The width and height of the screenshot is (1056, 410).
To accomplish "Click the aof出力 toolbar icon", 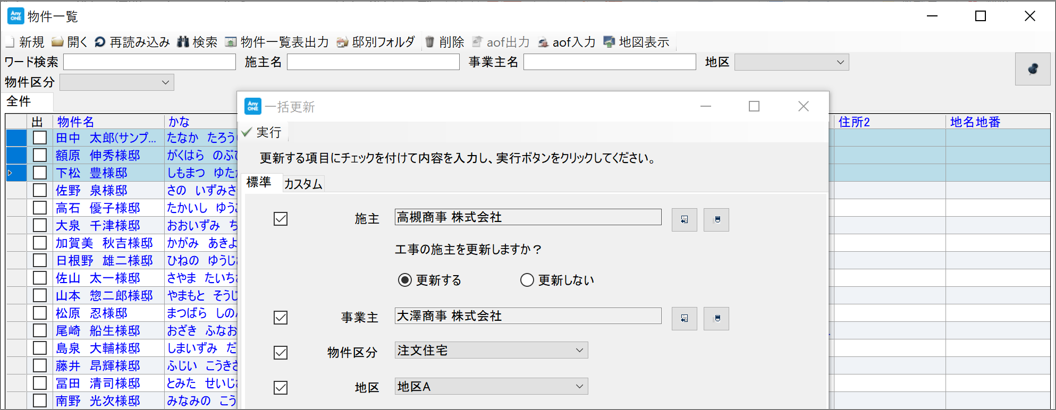I will click(x=477, y=42).
